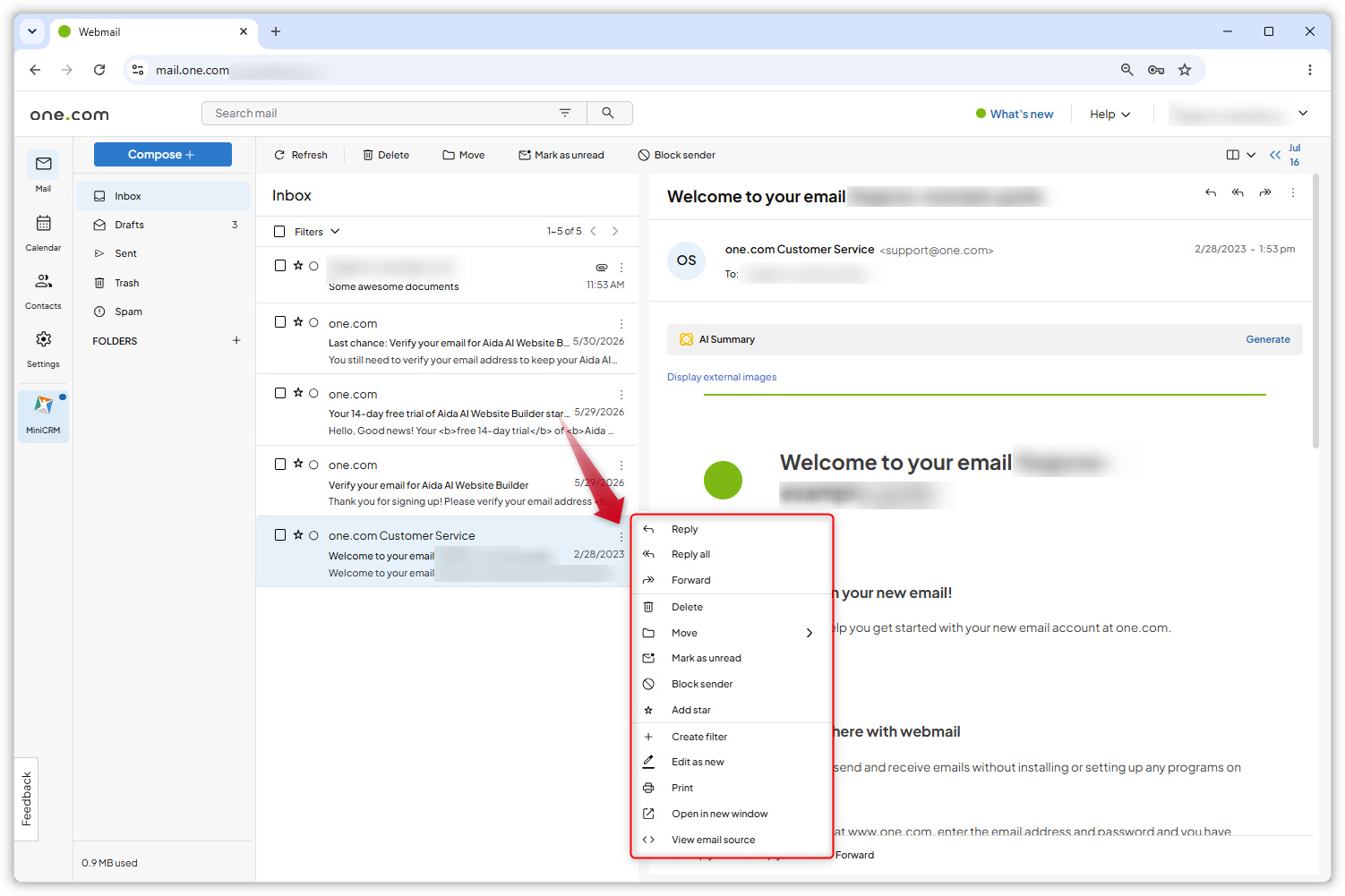Open the Help dropdown menu
Viewport: 1345px width, 896px height.
(1110, 114)
